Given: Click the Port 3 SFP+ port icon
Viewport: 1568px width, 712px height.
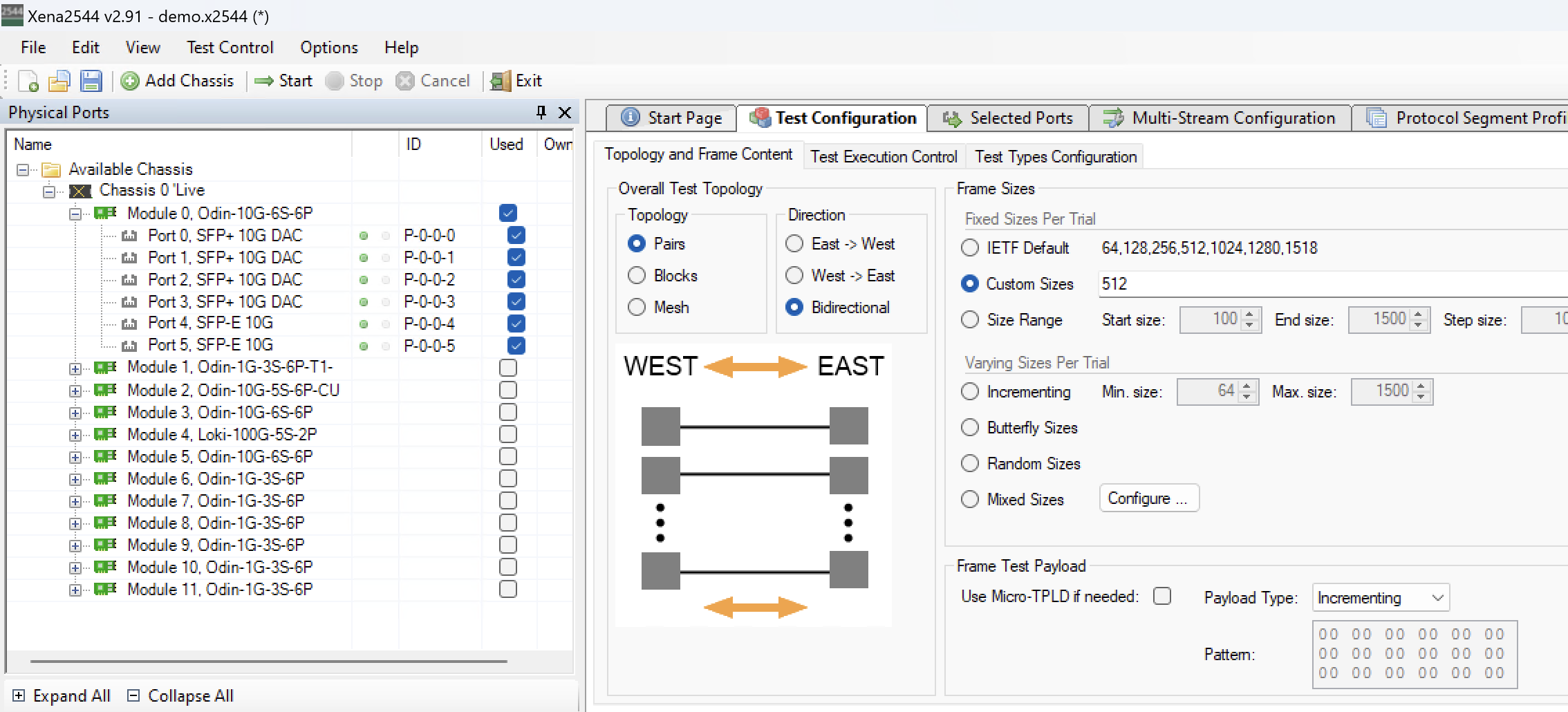Looking at the screenshot, I should (x=129, y=302).
